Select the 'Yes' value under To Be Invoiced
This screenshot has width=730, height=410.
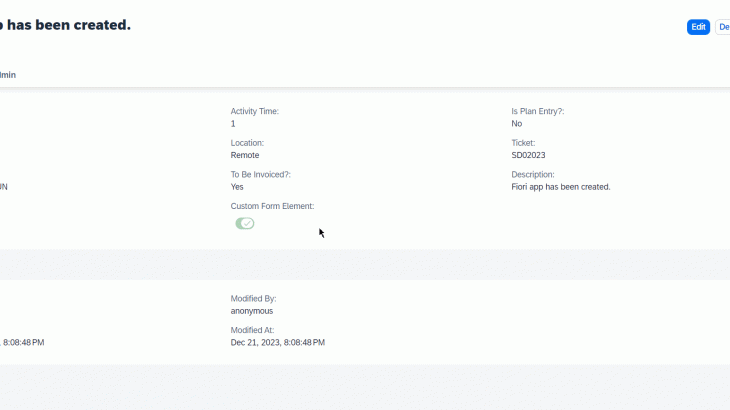237,187
